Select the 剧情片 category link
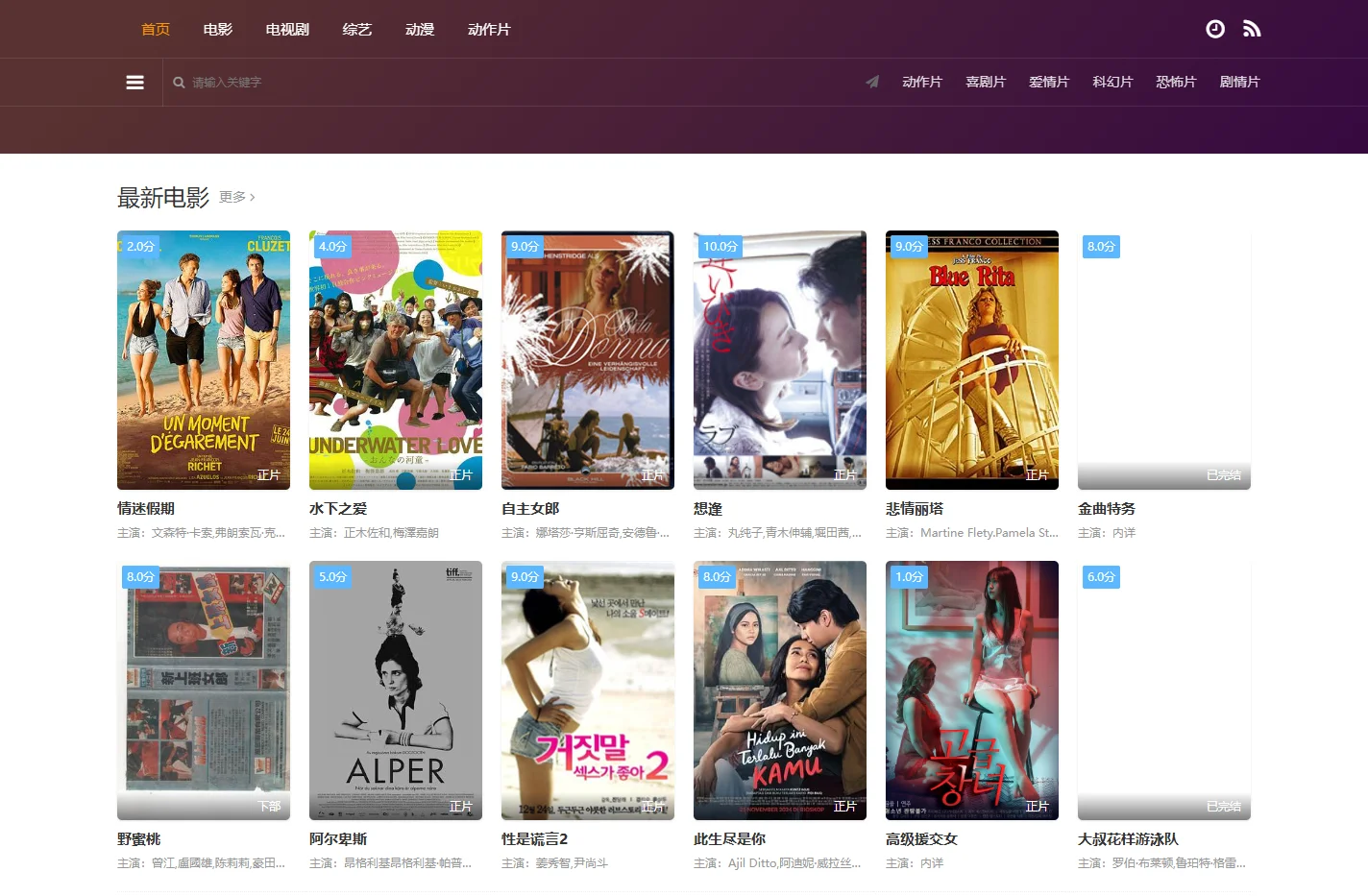This screenshot has height=896, width=1368. tap(1239, 82)
